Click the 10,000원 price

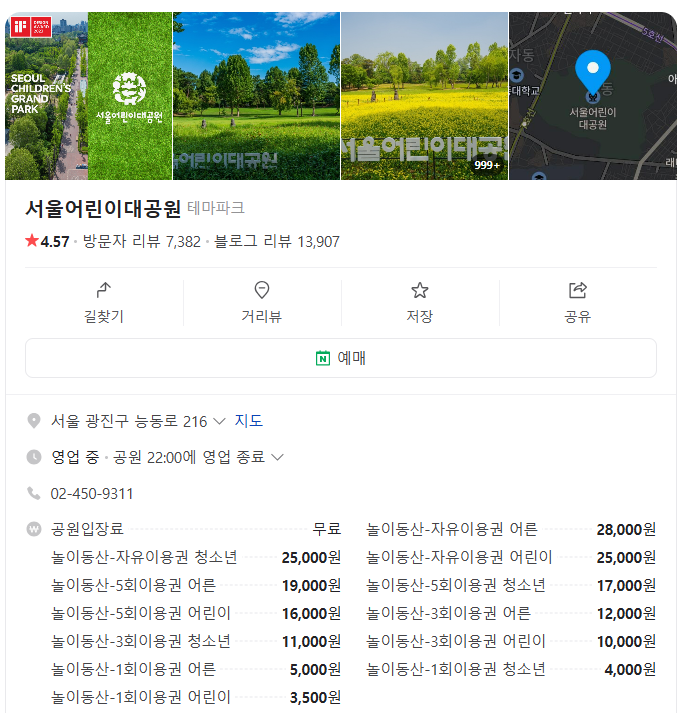tap(626, 642)
